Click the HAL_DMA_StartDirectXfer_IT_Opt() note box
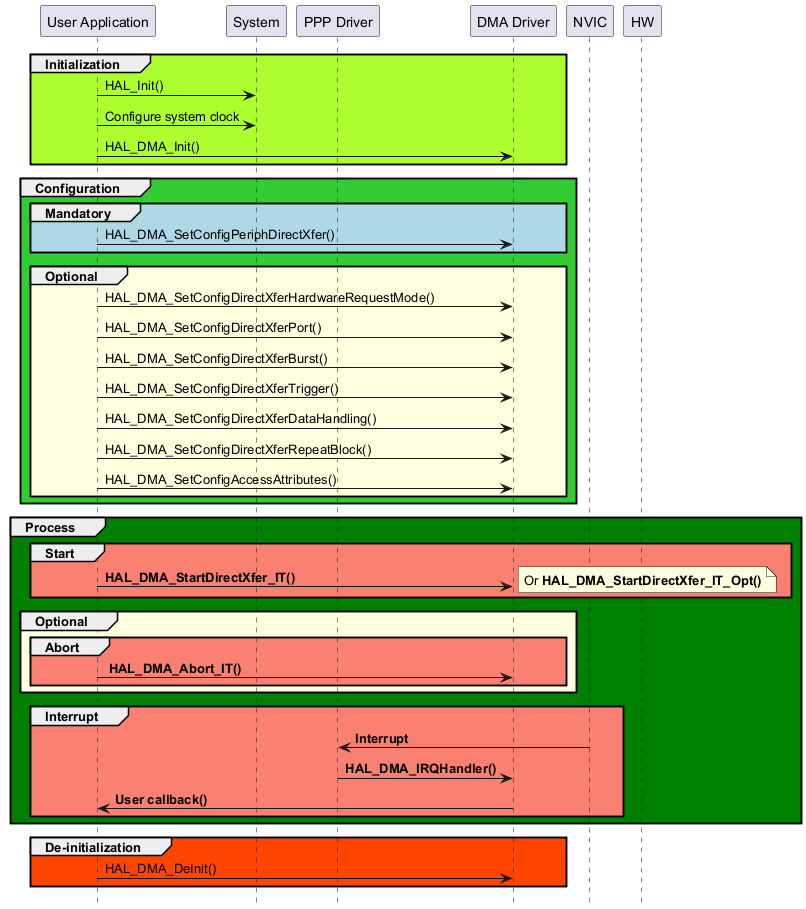 [647, 580]
